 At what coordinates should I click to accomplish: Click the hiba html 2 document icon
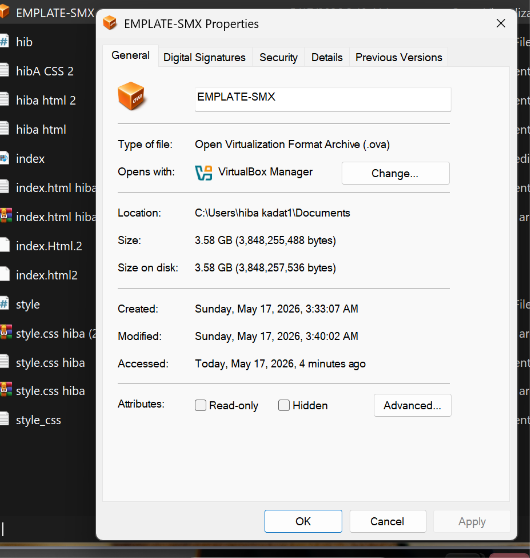[4, 100]
